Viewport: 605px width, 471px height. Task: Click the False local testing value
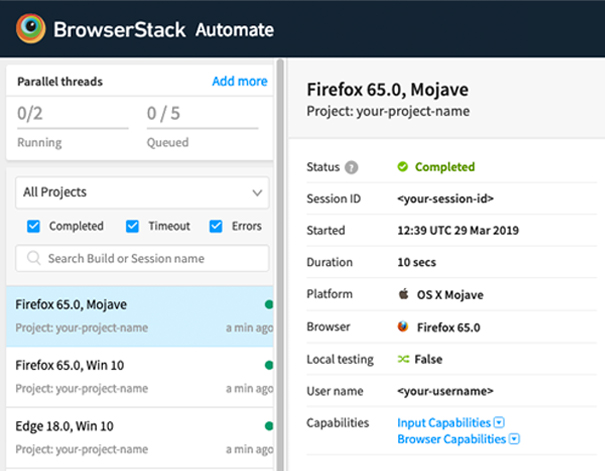pyautogui.click(x=428, y=359)
